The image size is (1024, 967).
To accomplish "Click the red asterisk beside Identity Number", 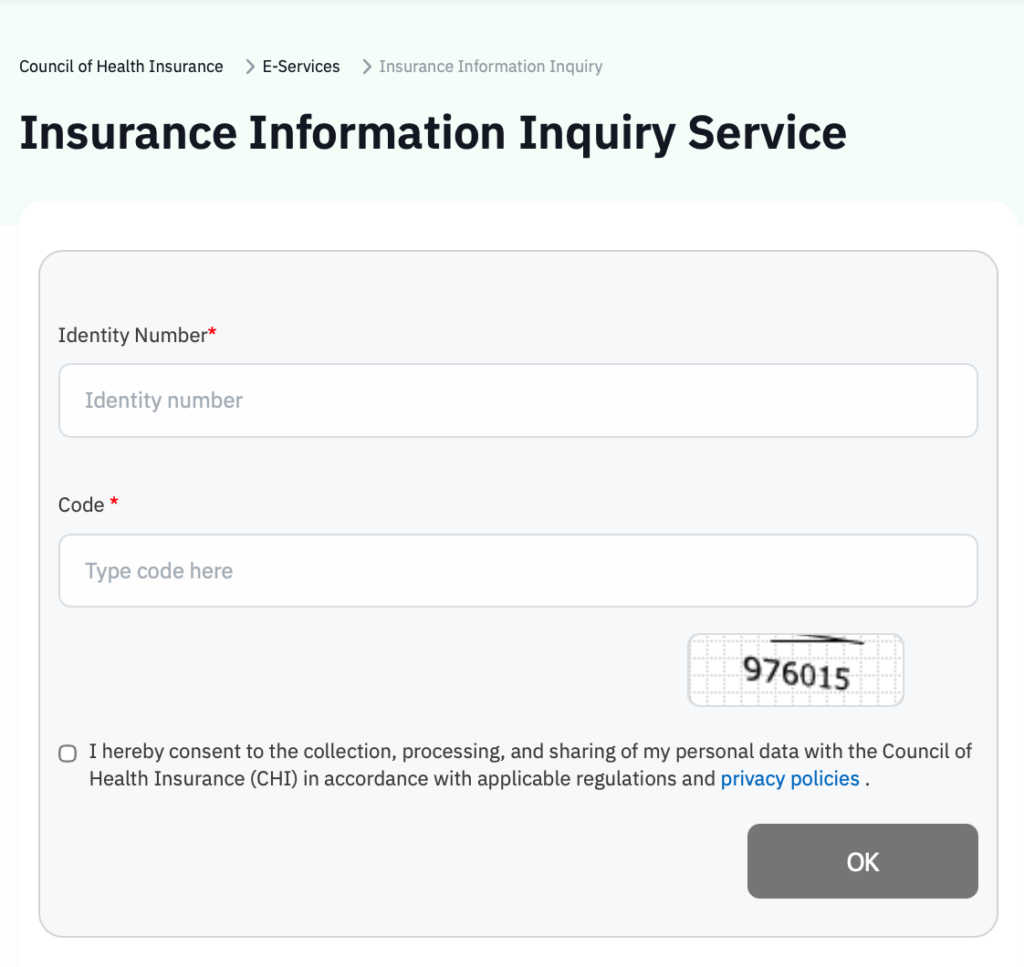I will (212, 333).
